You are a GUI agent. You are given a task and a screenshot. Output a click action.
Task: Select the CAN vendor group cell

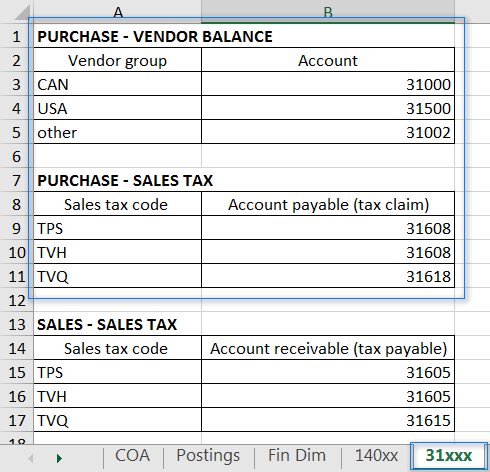point(118,84)
